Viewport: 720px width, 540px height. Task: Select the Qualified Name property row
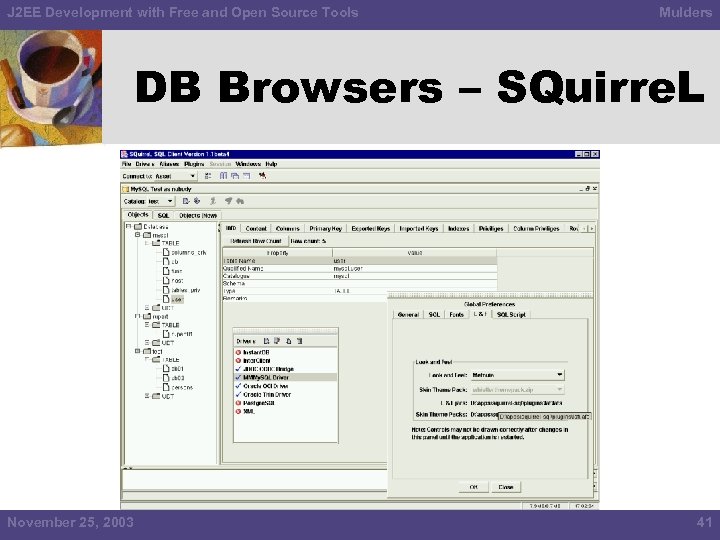click(x=360, y=269)
